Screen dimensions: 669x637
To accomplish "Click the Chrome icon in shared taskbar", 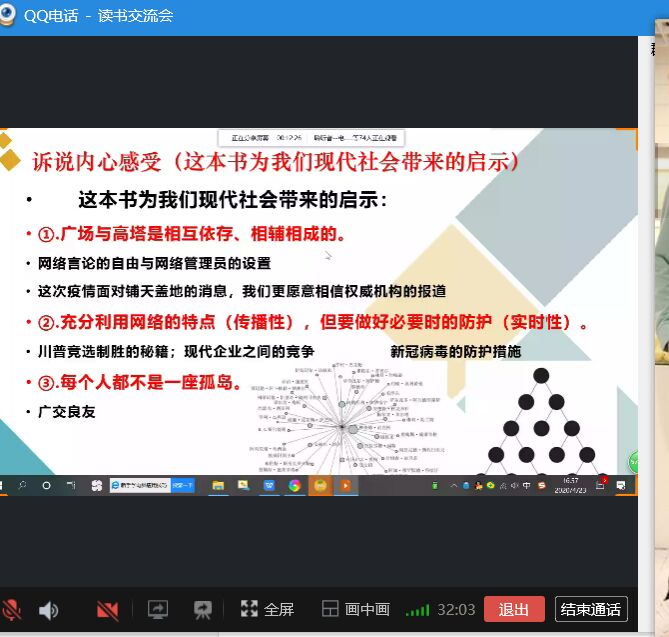I will 295,485.
